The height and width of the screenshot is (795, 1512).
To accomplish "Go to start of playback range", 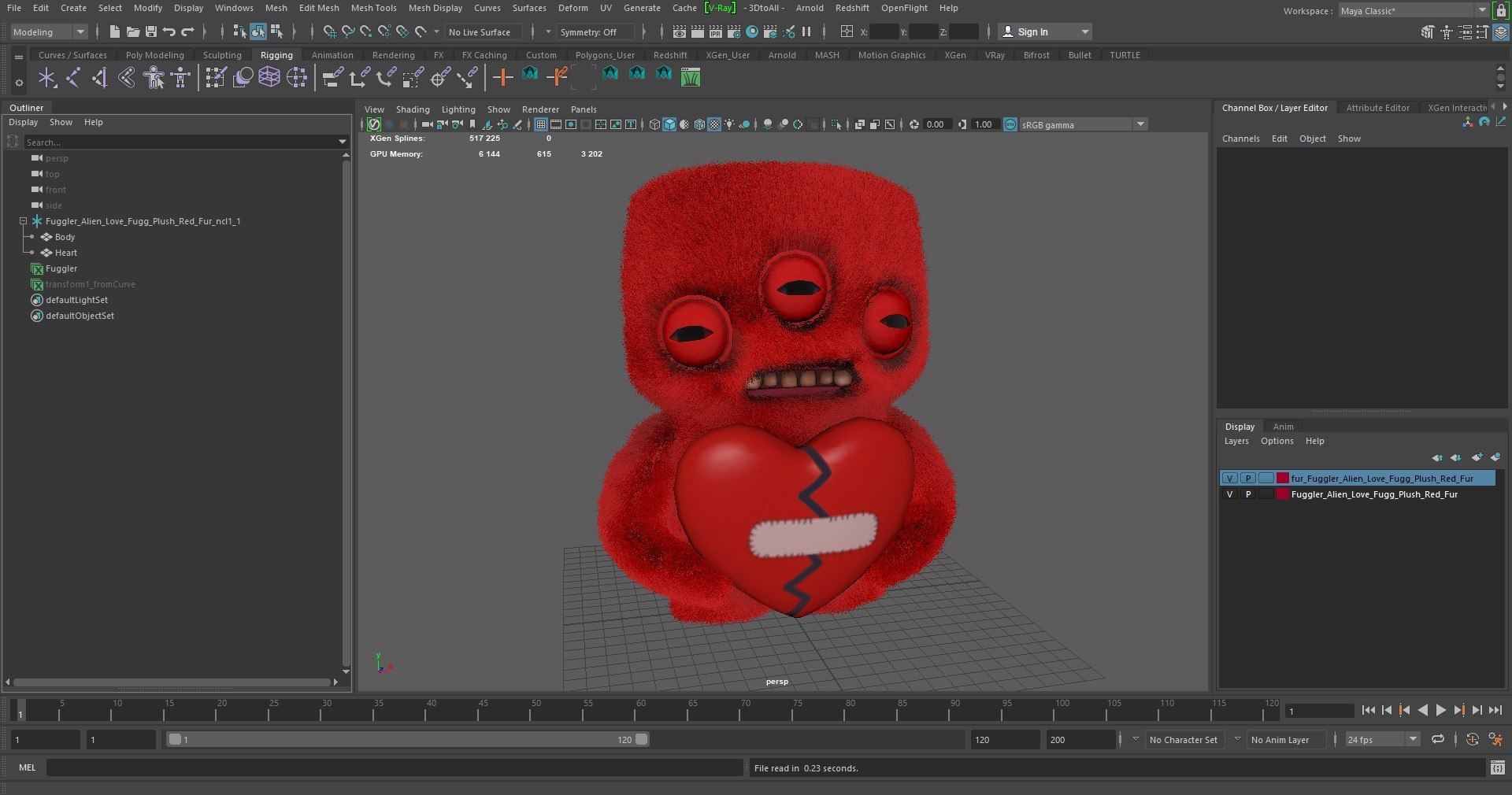I will (x=1368, y=710).
